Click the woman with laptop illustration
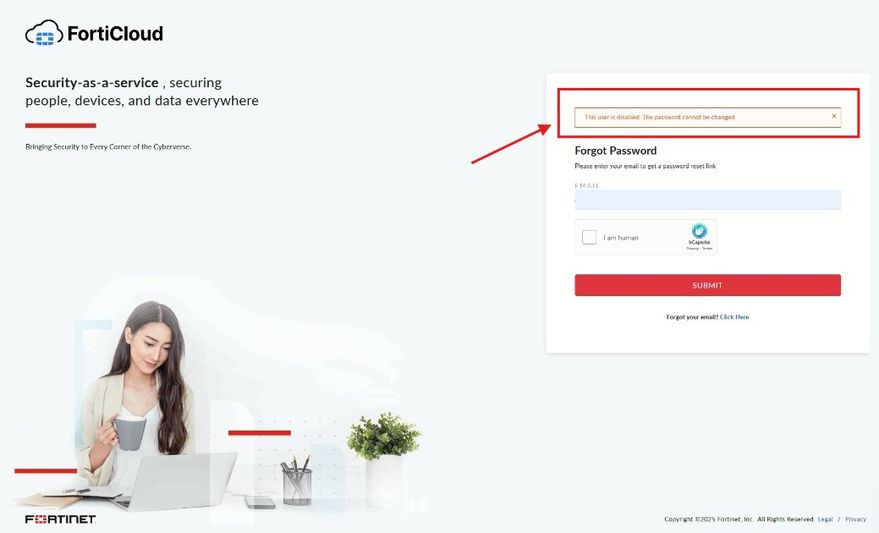The image size is (879, 533). click(x=140, y=404)
